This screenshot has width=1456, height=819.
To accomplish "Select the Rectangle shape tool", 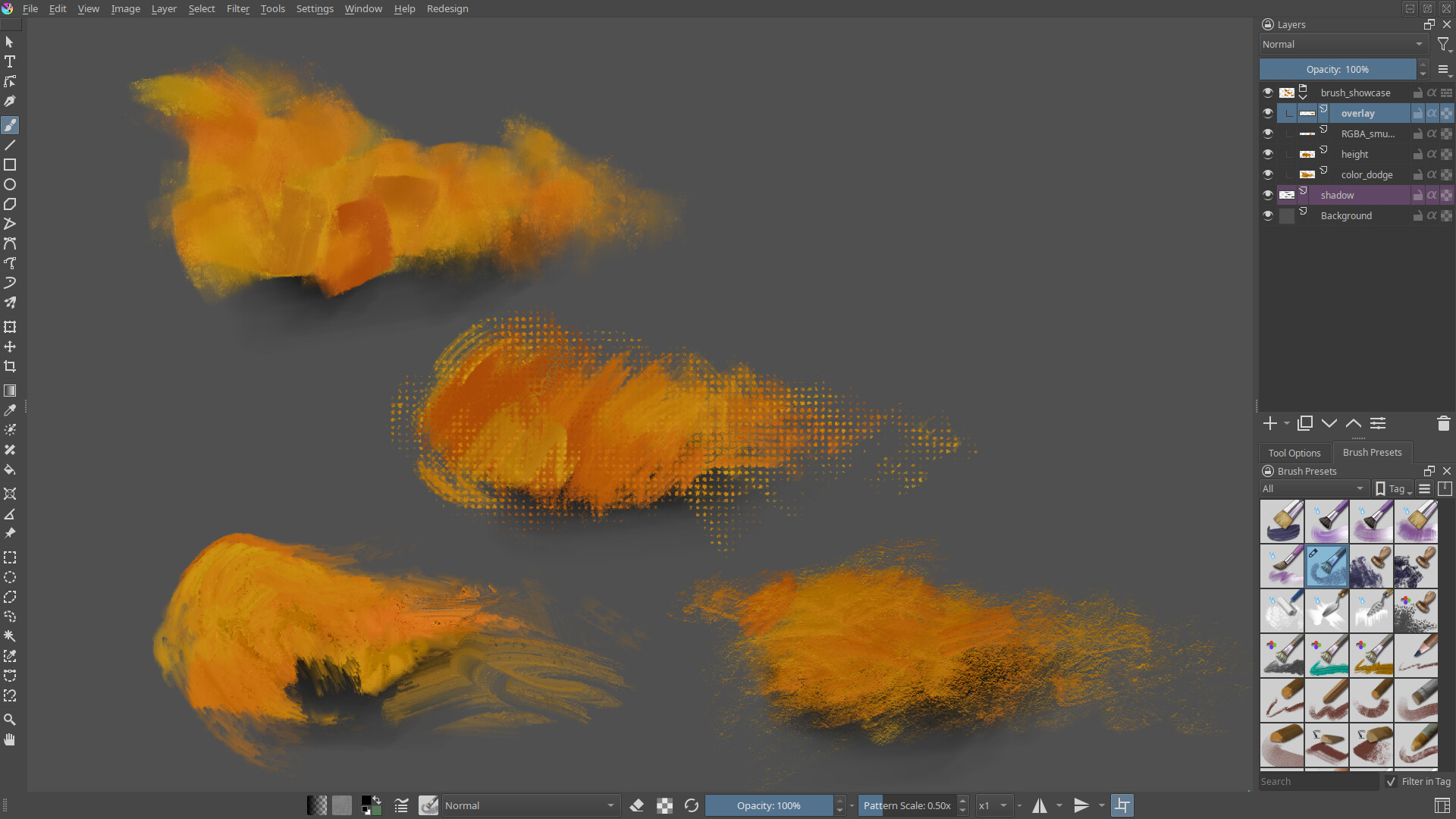I will 10,165.
